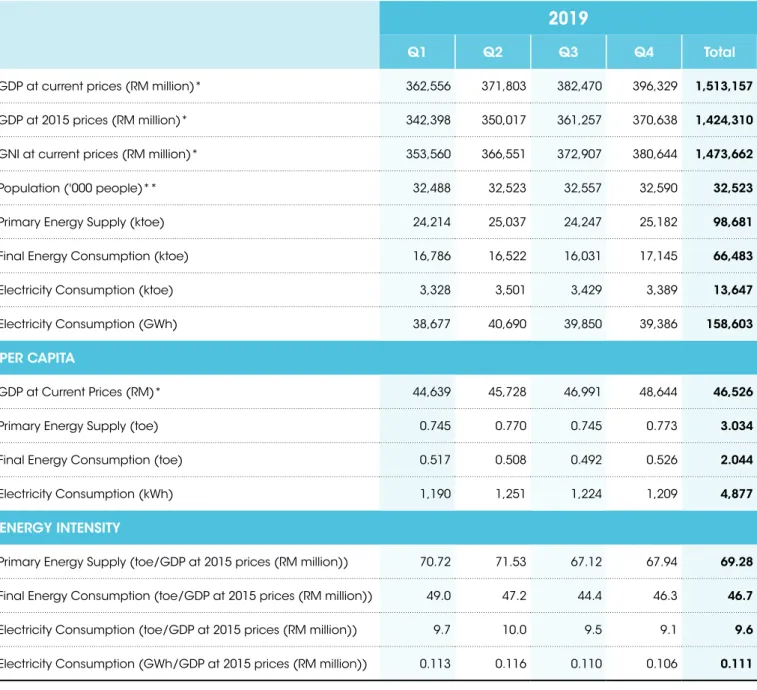Select the value 362,556 in GDP Q1

pos(428,86)
